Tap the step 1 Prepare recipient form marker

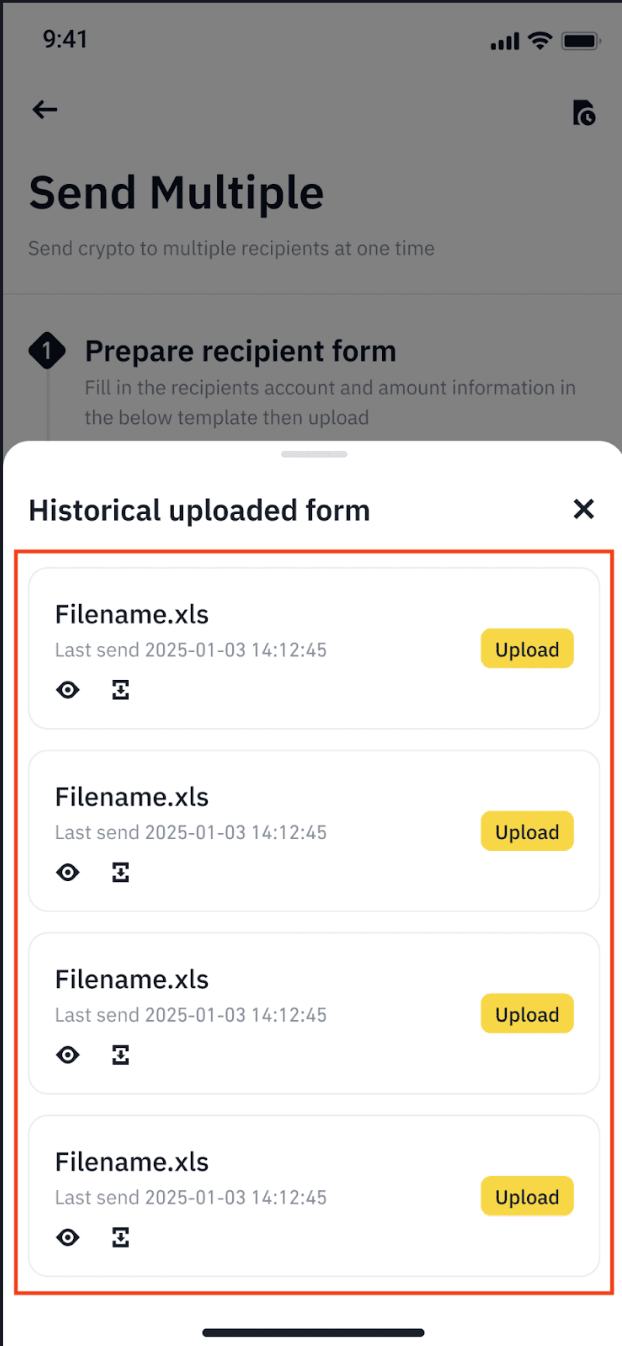47,351
